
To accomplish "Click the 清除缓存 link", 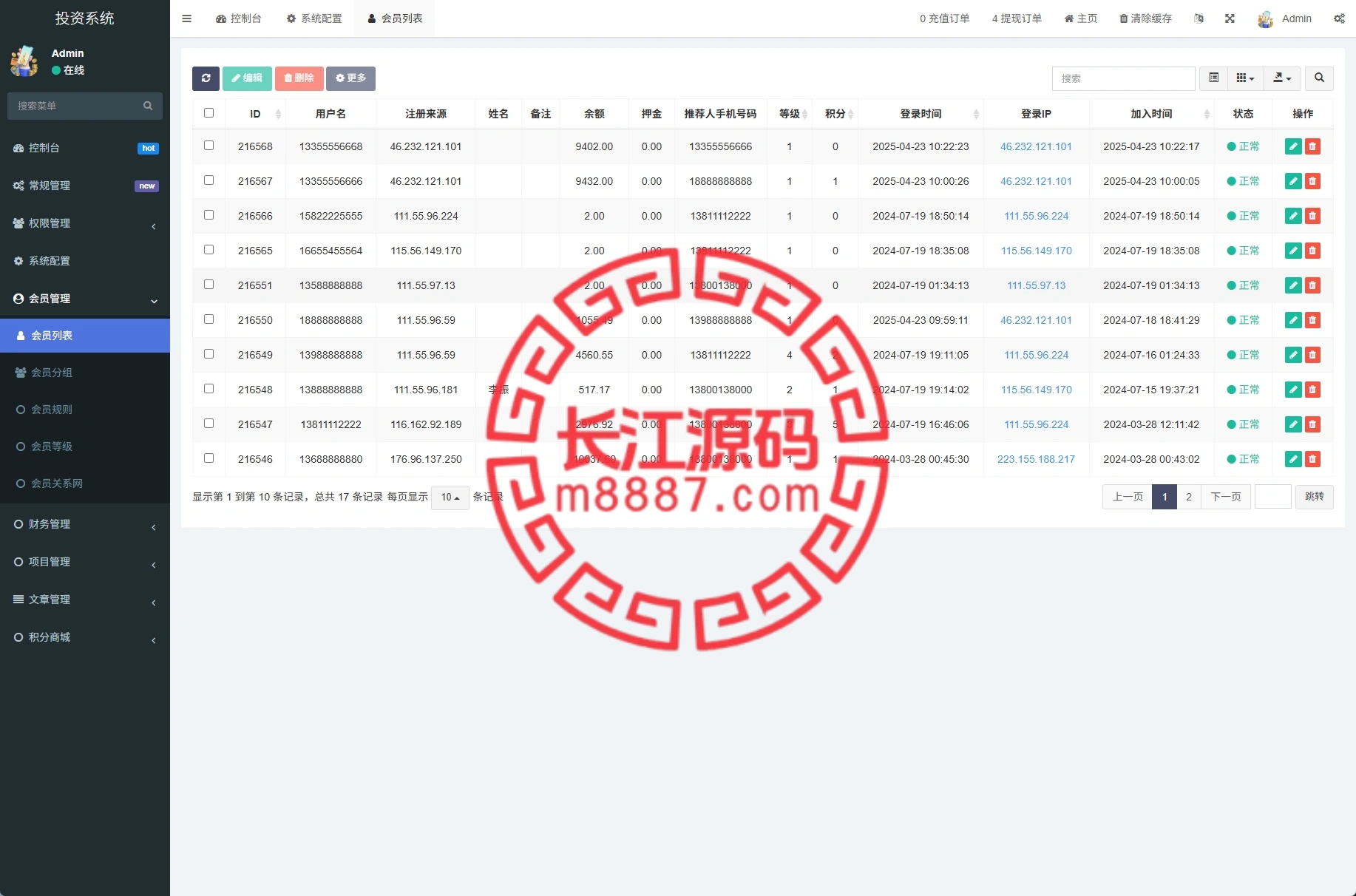I will (x=1145, y=18).
